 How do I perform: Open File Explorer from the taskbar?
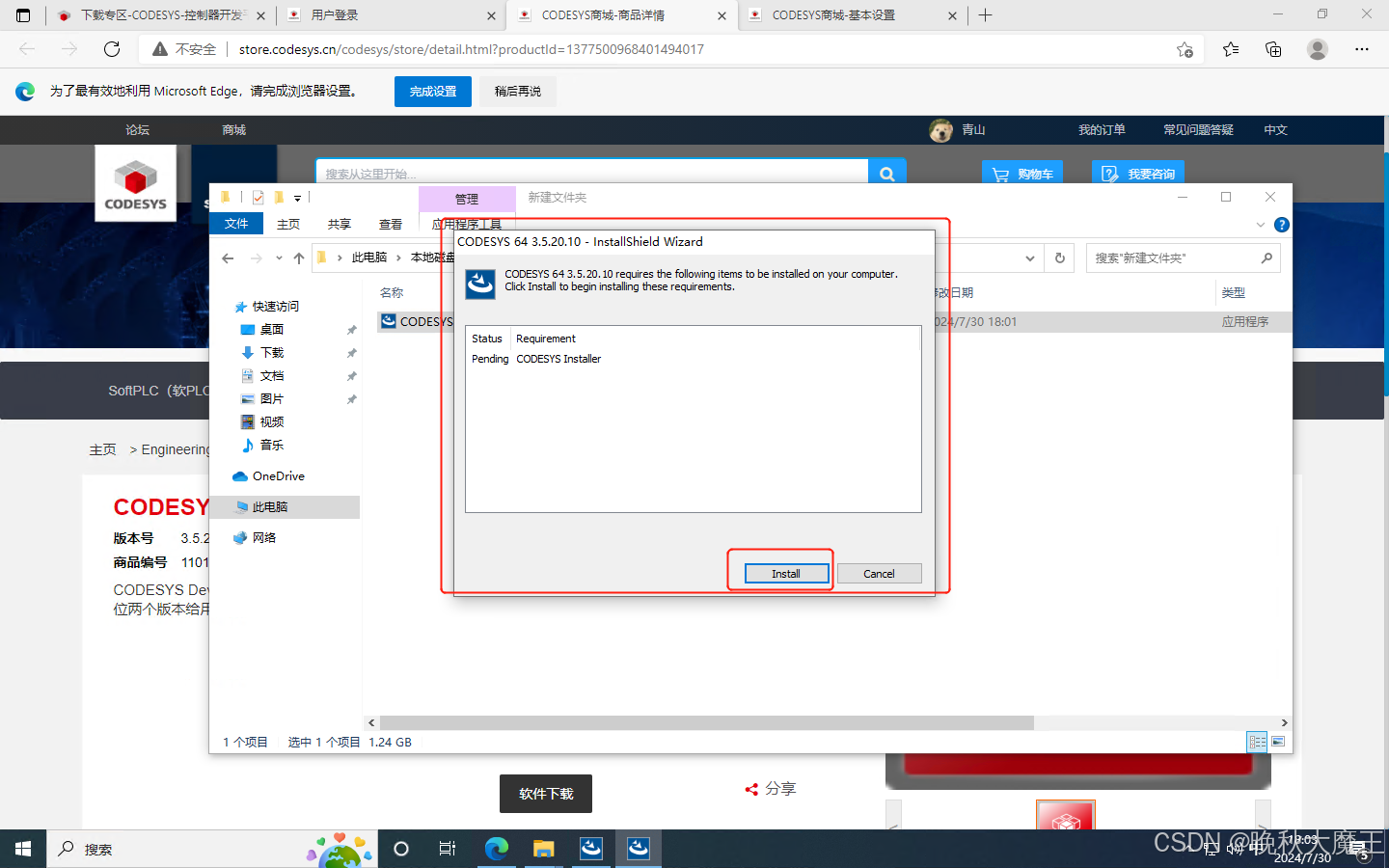544,849
